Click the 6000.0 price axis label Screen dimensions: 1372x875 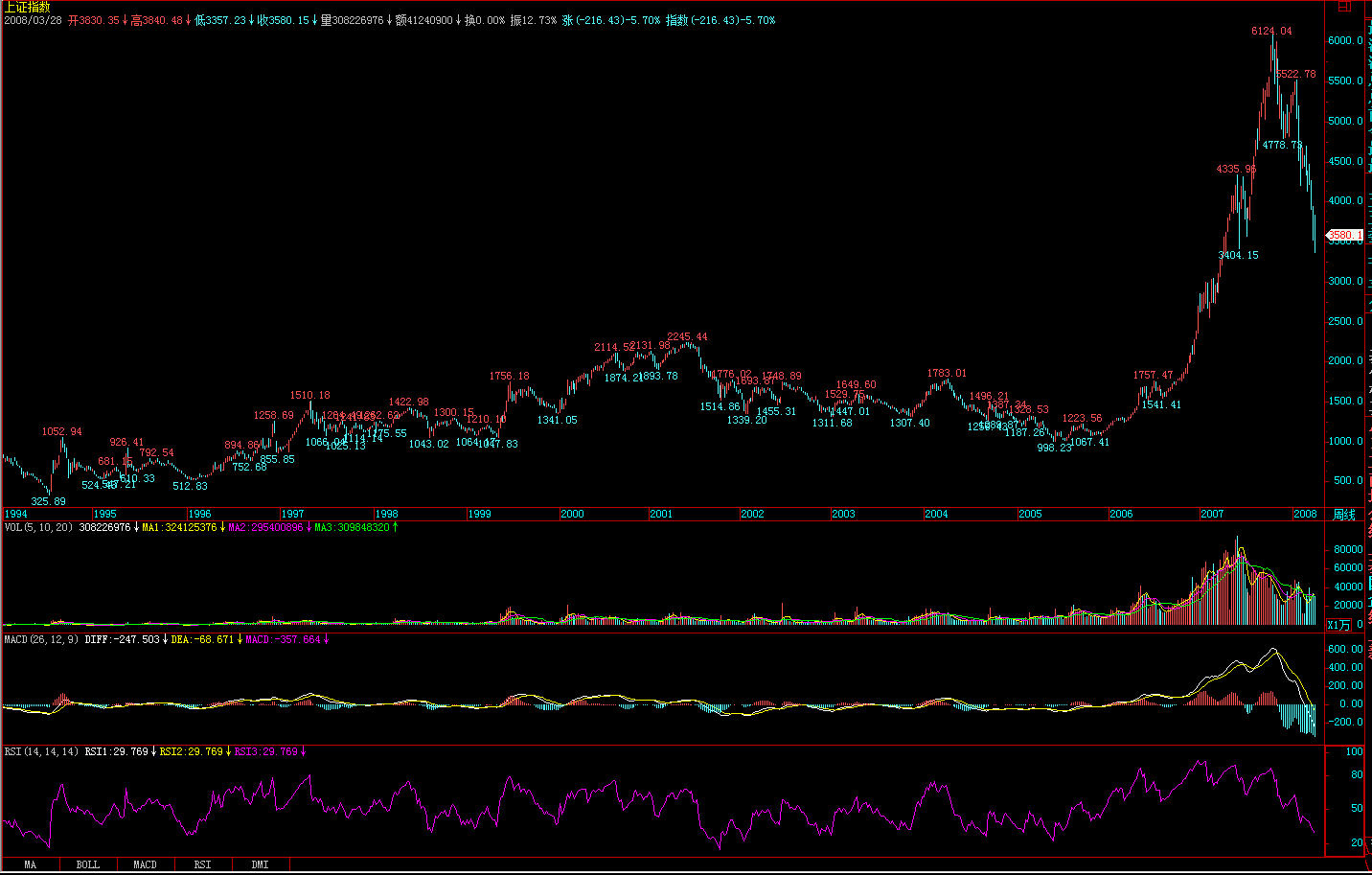coord(1345,41)
